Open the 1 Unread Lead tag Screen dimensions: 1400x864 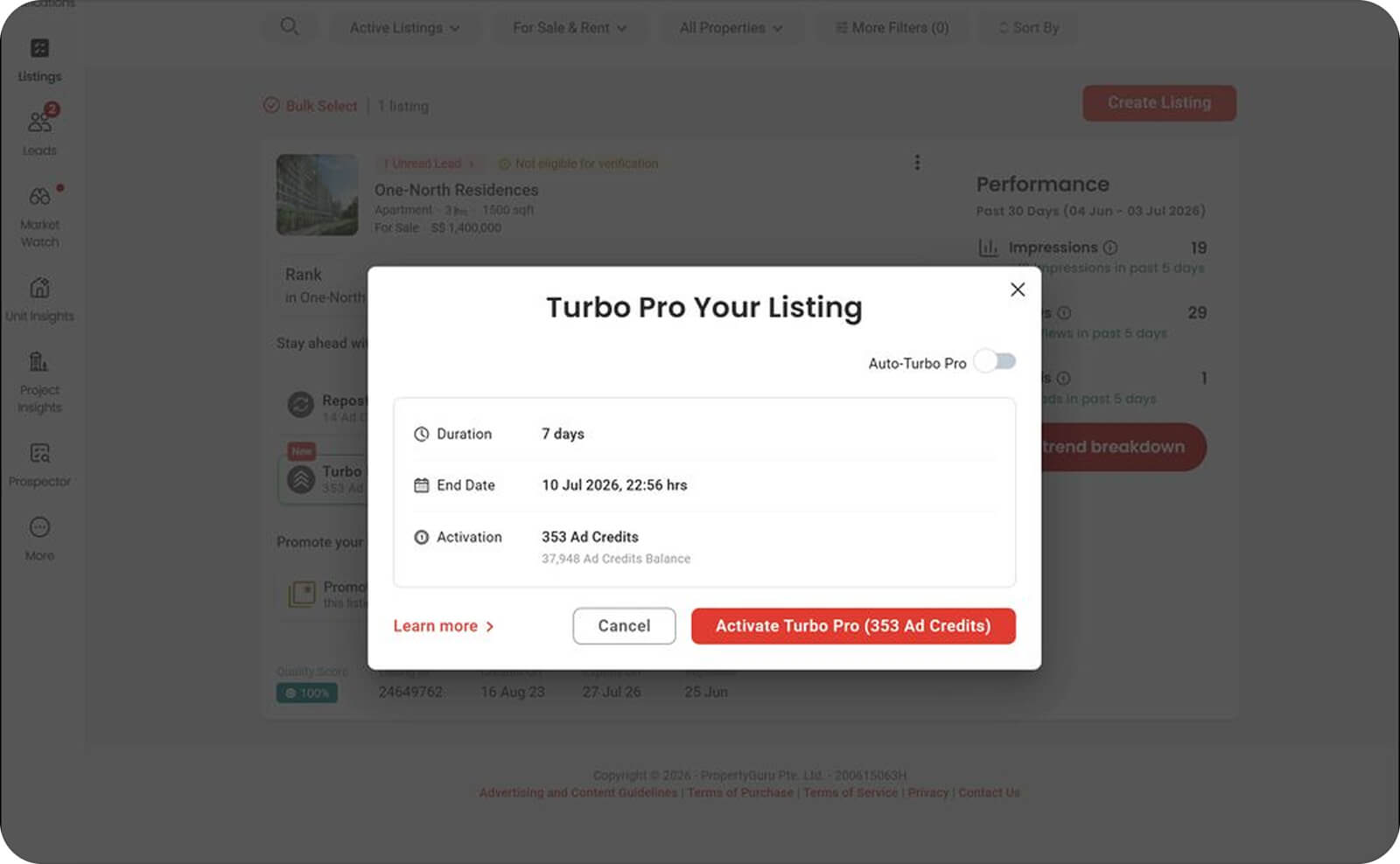click(x=429, y=164)
